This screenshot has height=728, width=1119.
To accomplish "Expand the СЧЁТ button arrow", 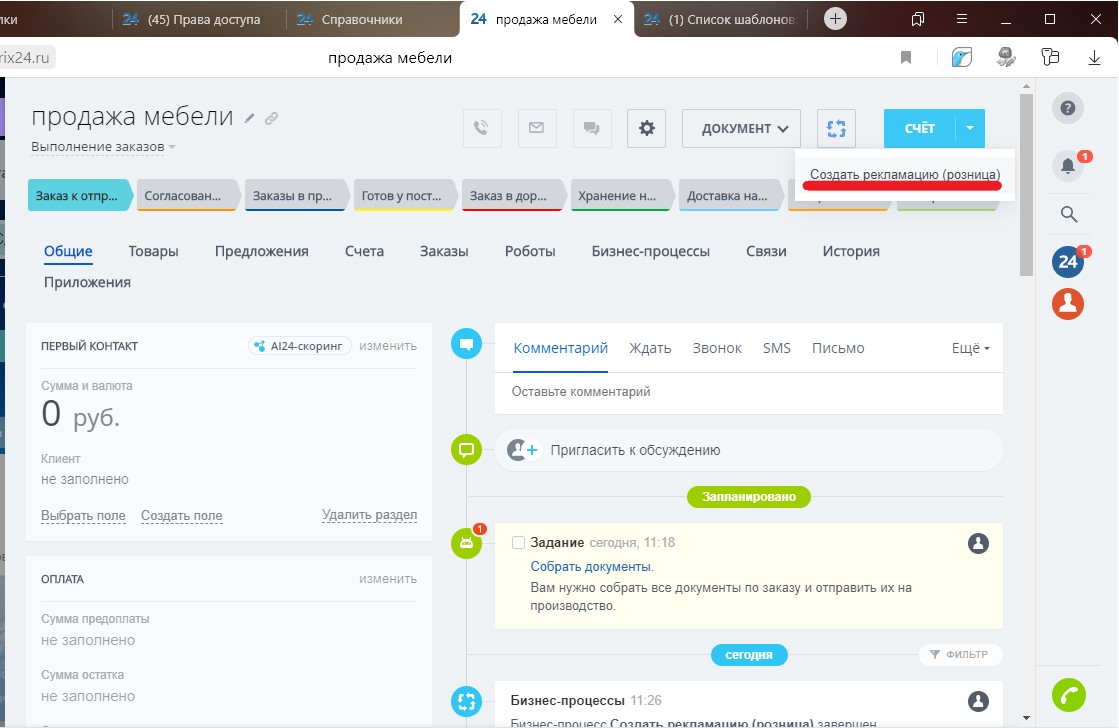I will [970, 128].
